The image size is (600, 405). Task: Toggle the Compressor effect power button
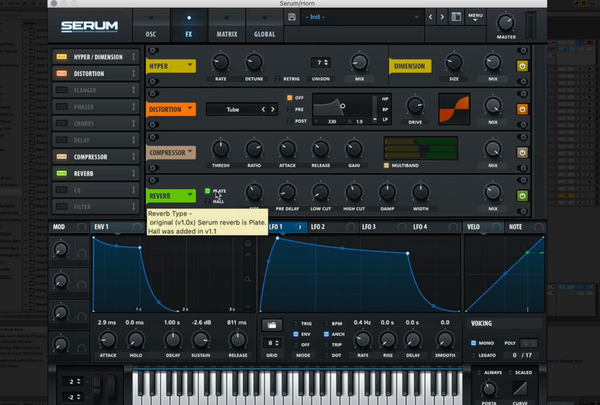click(521, 152)
